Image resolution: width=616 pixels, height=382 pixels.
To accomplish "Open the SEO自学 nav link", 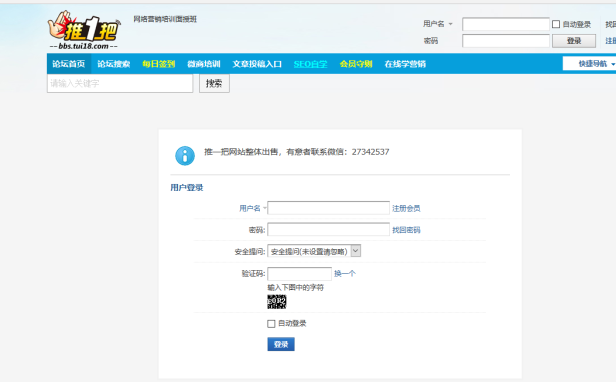I will [x=310, y=64].
